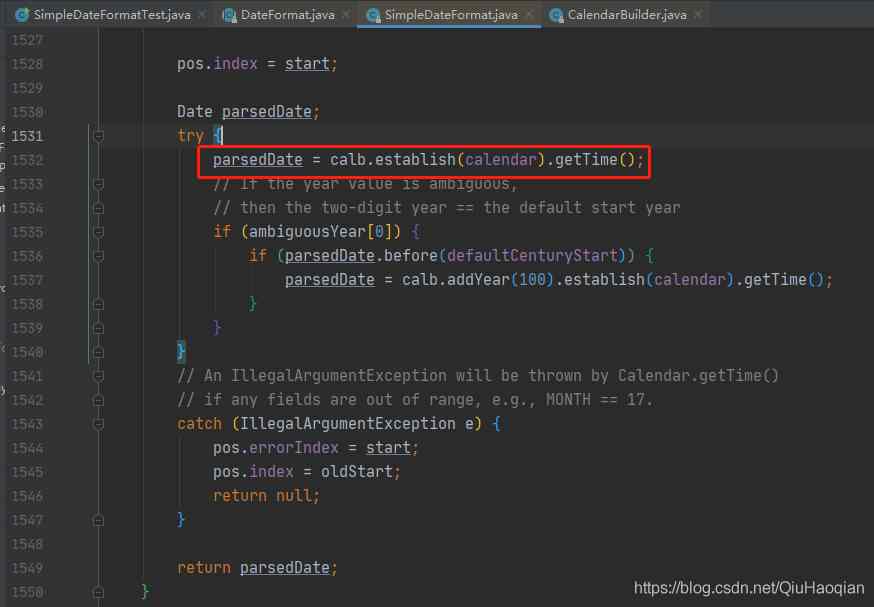
Task: Toggle fold marker at line 1542
Action: [x=99, y=400]
